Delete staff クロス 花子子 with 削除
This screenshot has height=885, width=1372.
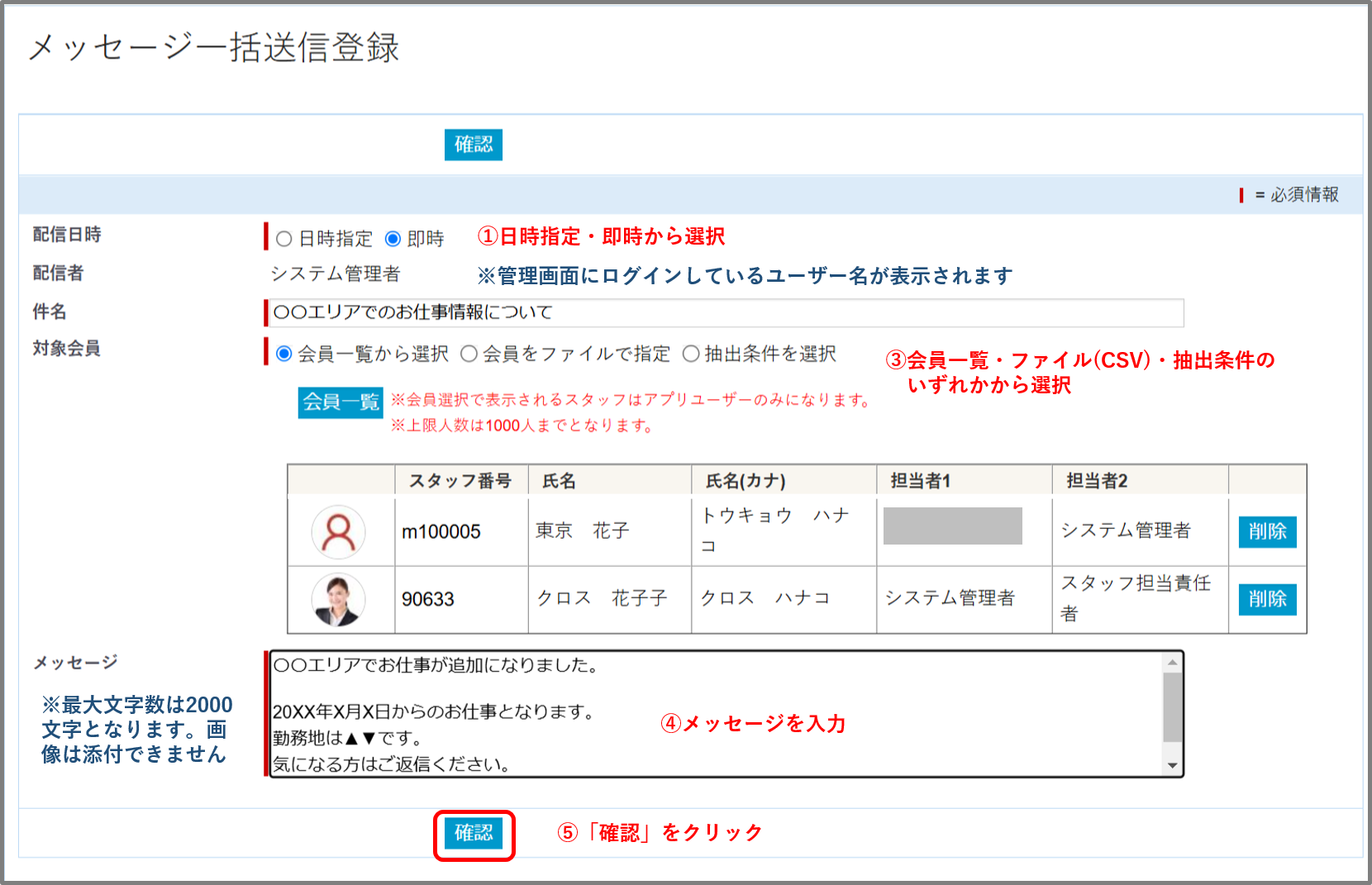(x=1267, y=599)
